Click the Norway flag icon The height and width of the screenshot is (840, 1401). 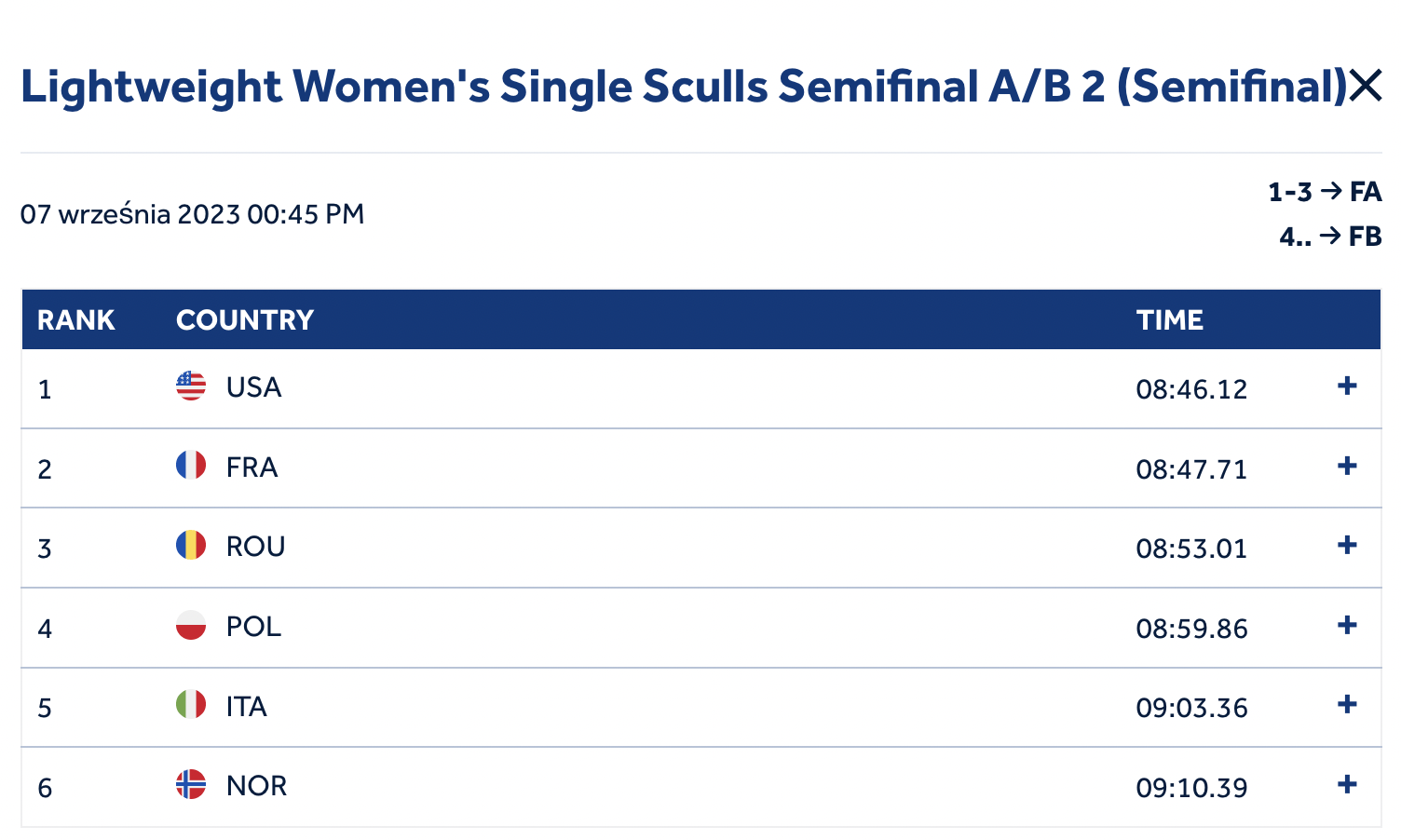[191, 784]
